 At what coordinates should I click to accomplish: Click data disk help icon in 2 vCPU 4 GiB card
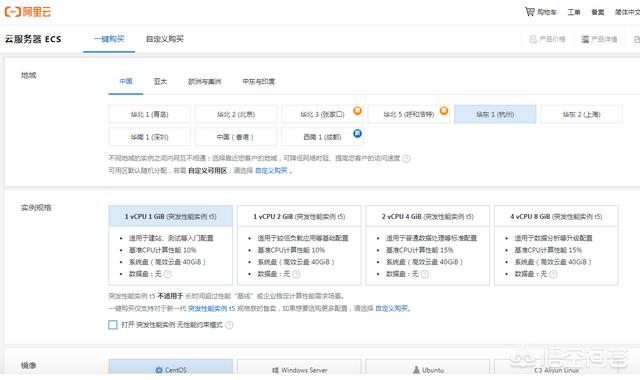(425, 274)
